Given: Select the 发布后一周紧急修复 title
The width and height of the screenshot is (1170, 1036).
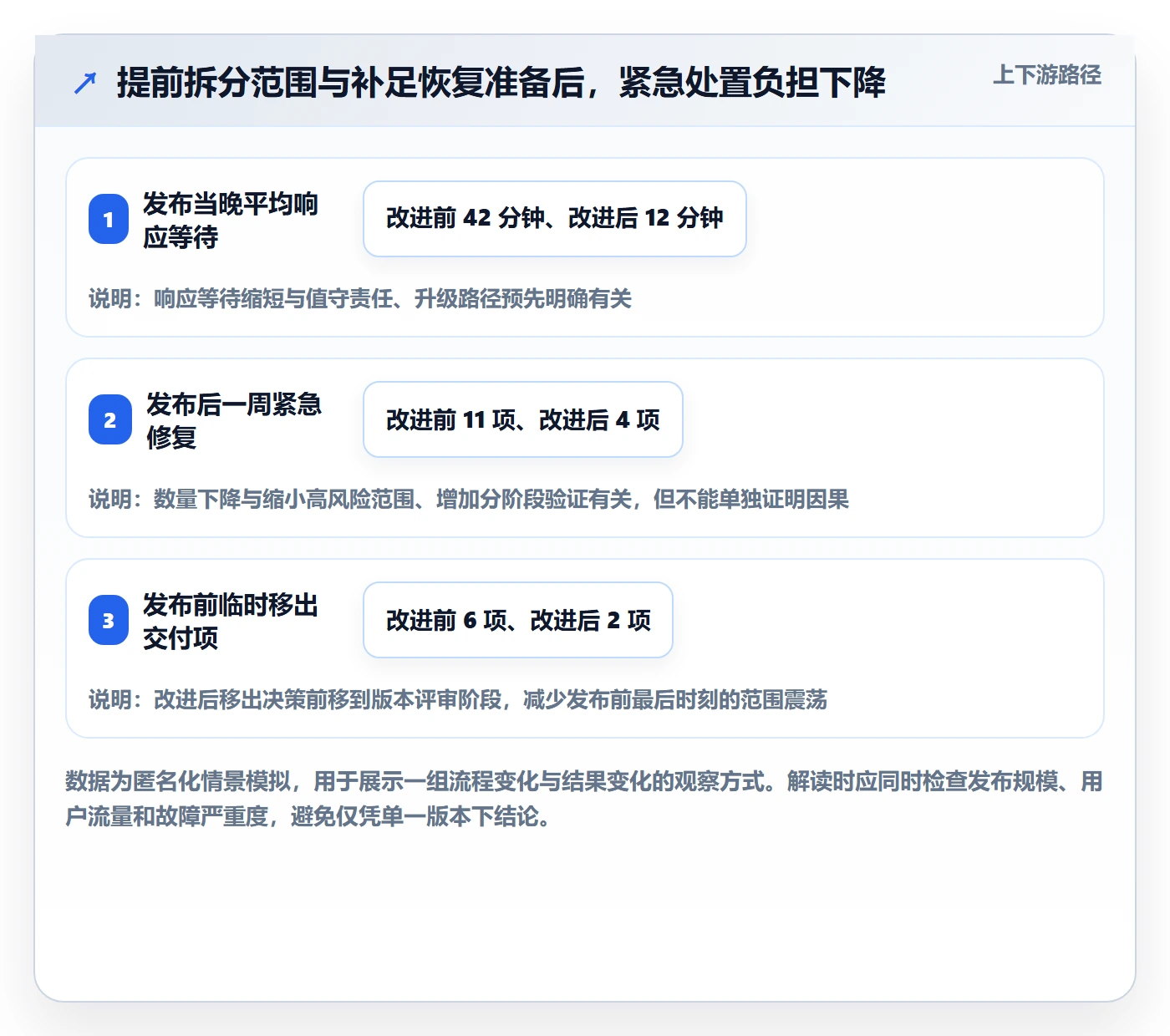Looking at the screenshot, I should [x=234, y=420].
